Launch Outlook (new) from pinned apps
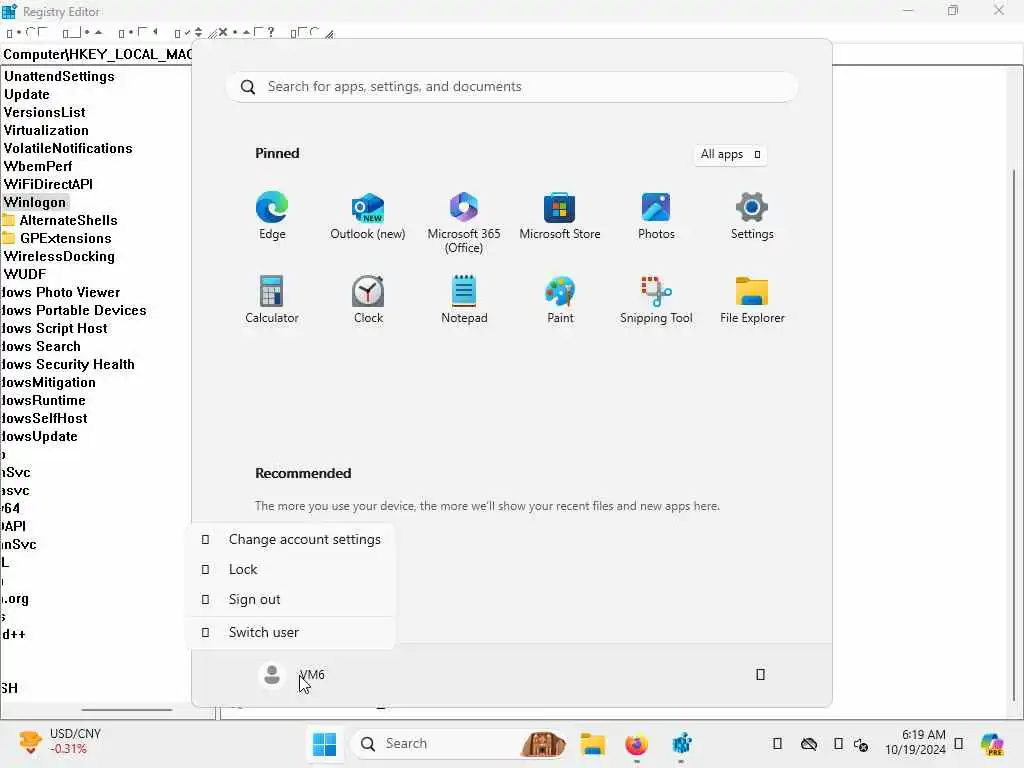This screenshot has width=1024, height=768. point(368,216)
